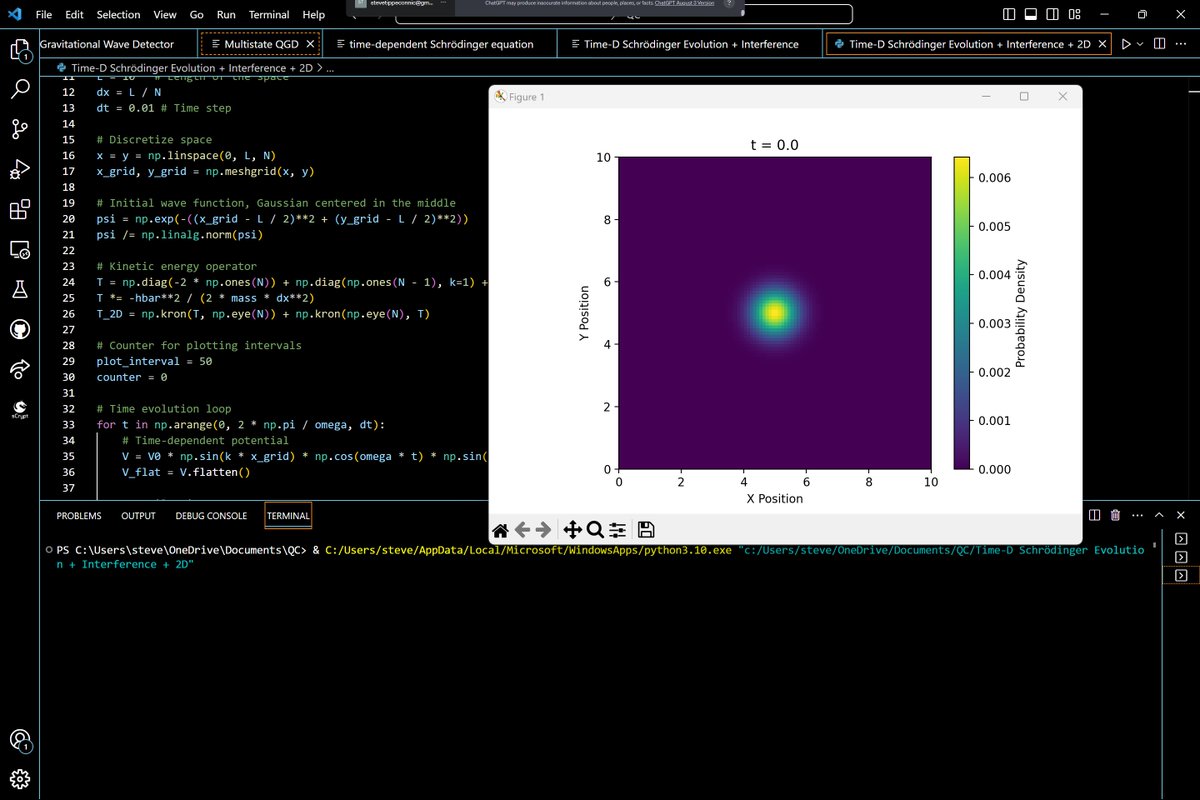Click the matplotlib Save figure icon
Viewport: 1200px width, 800px height.
point(646,530)
